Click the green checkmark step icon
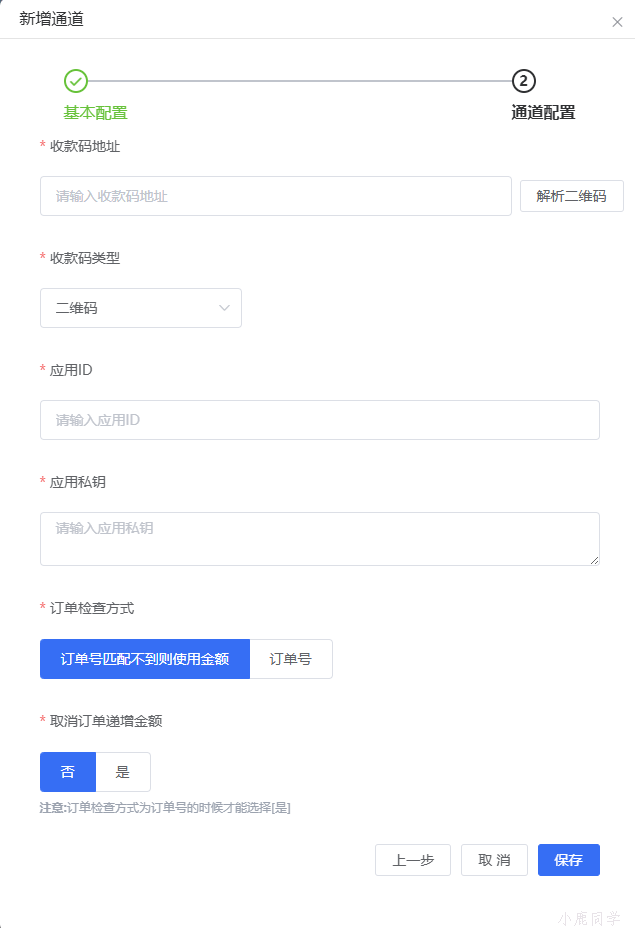 click(76, 81)
